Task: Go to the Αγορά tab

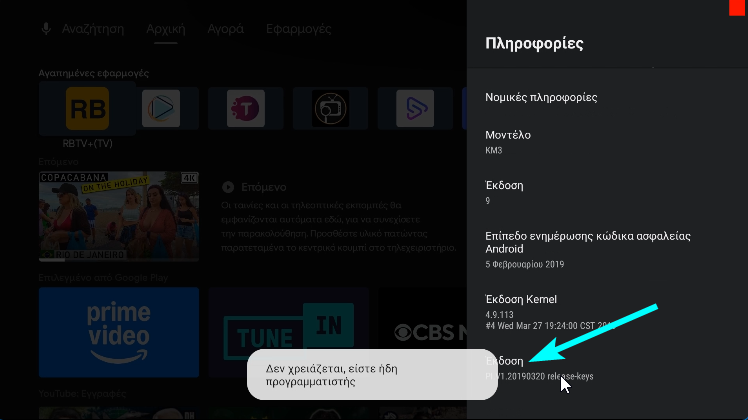Action: coord(225,29)
